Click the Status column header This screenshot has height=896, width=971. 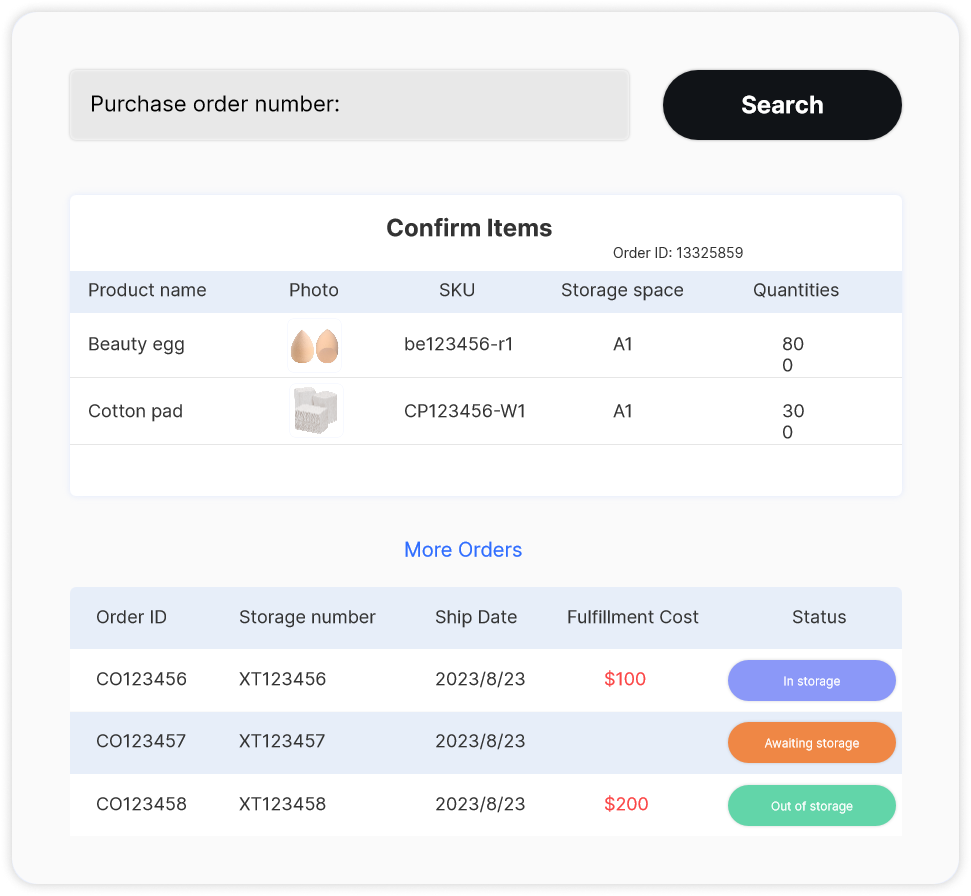click(x=819, y=617)
